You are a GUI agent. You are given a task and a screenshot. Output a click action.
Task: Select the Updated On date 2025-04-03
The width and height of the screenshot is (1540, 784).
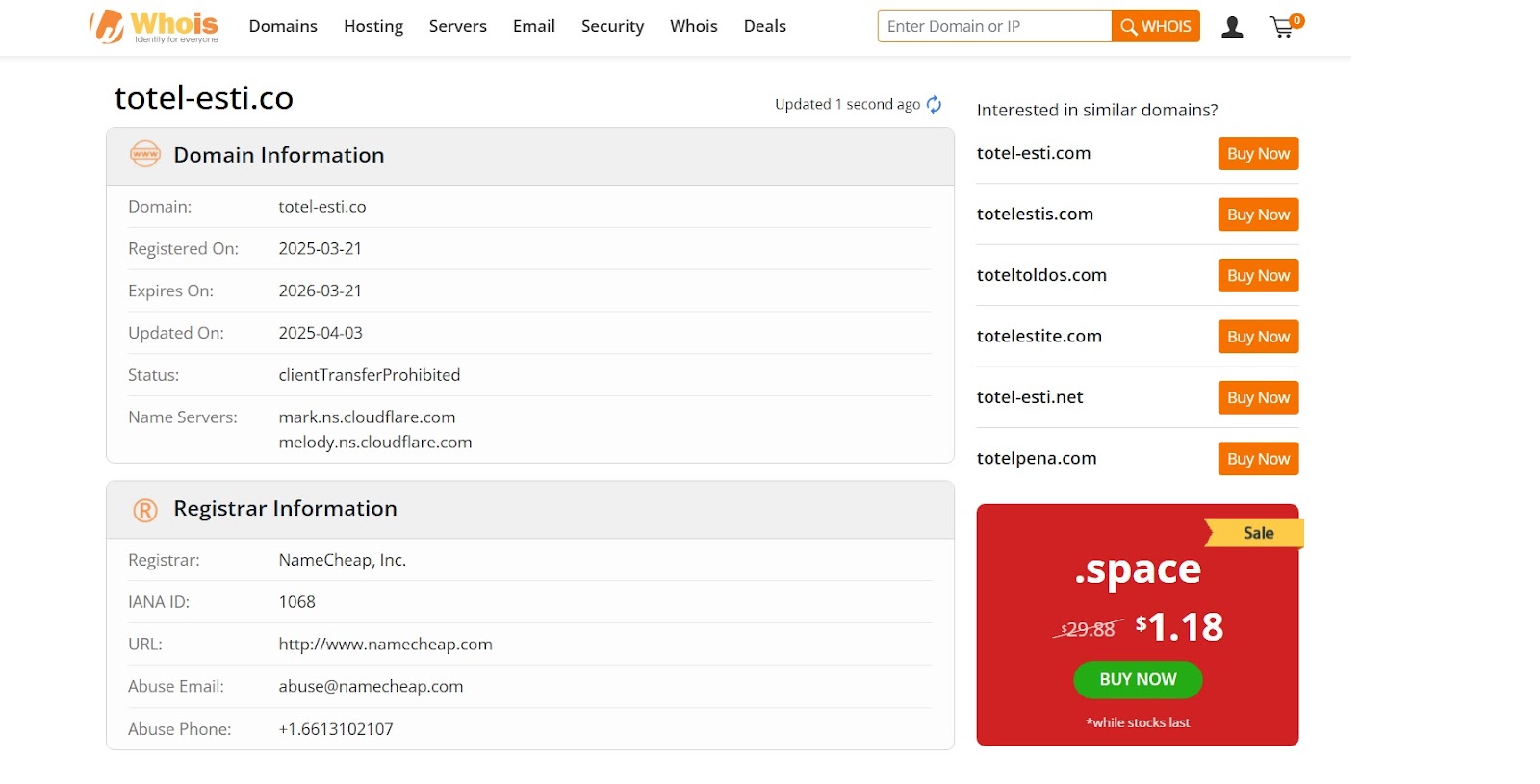321,333
